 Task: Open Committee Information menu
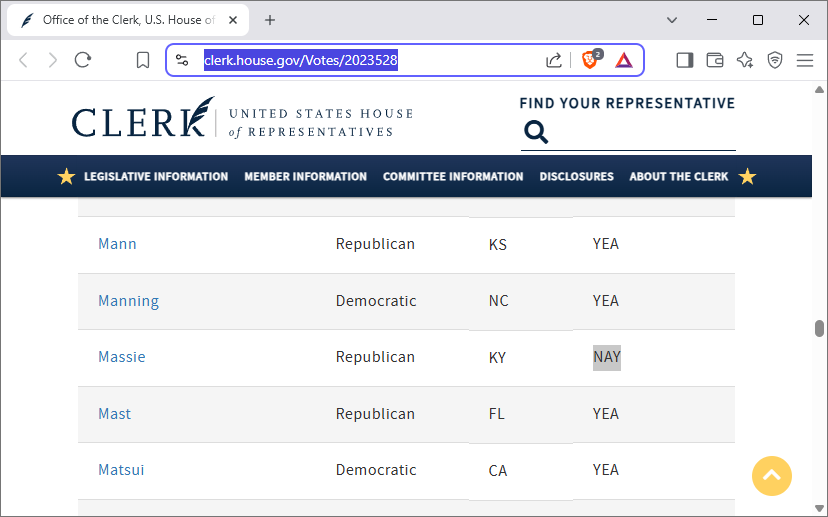pyautogui.click(x=453, y=176)
